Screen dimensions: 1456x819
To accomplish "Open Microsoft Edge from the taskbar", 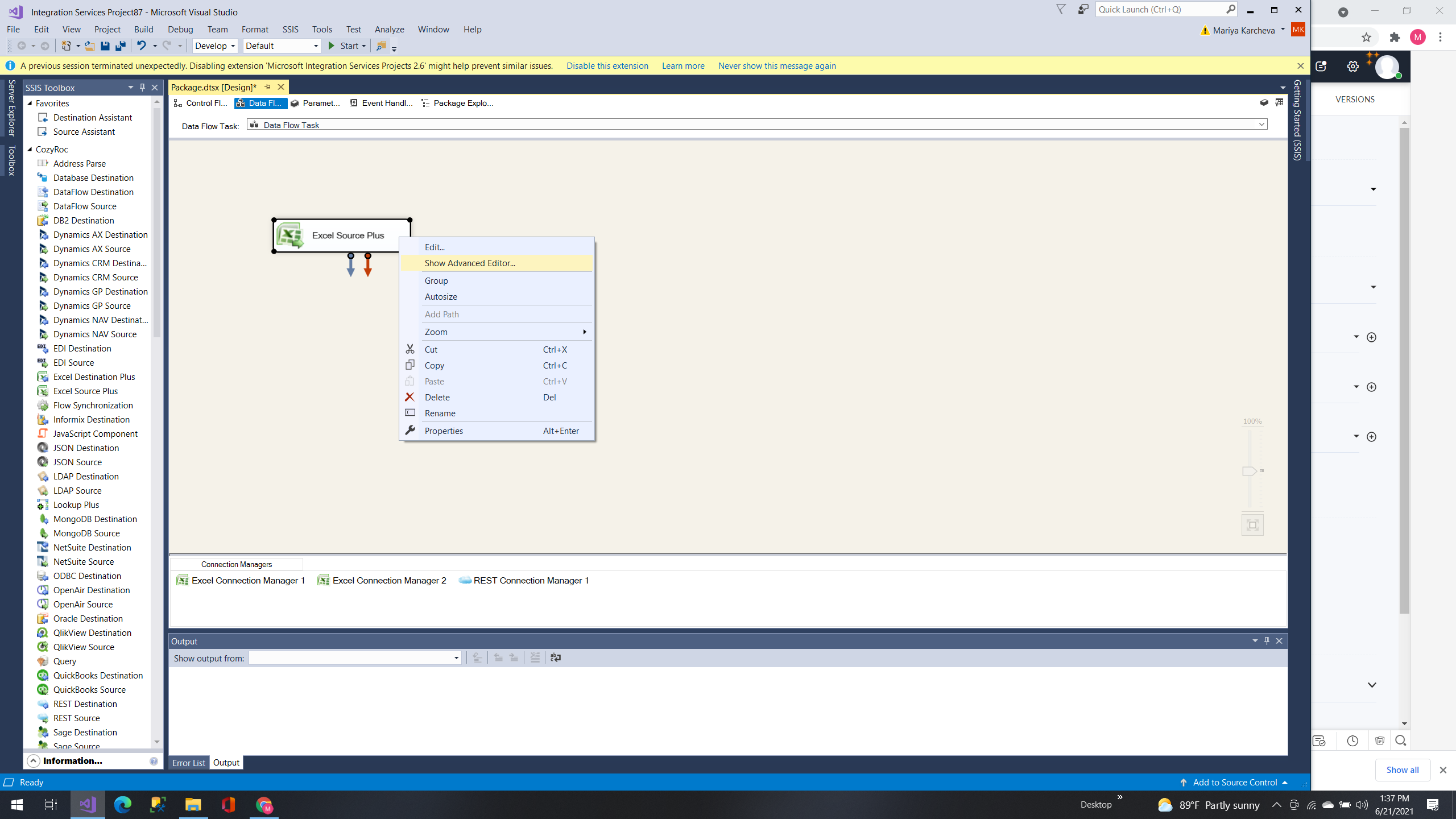I will pyautogui.click(x=123, y=805).
